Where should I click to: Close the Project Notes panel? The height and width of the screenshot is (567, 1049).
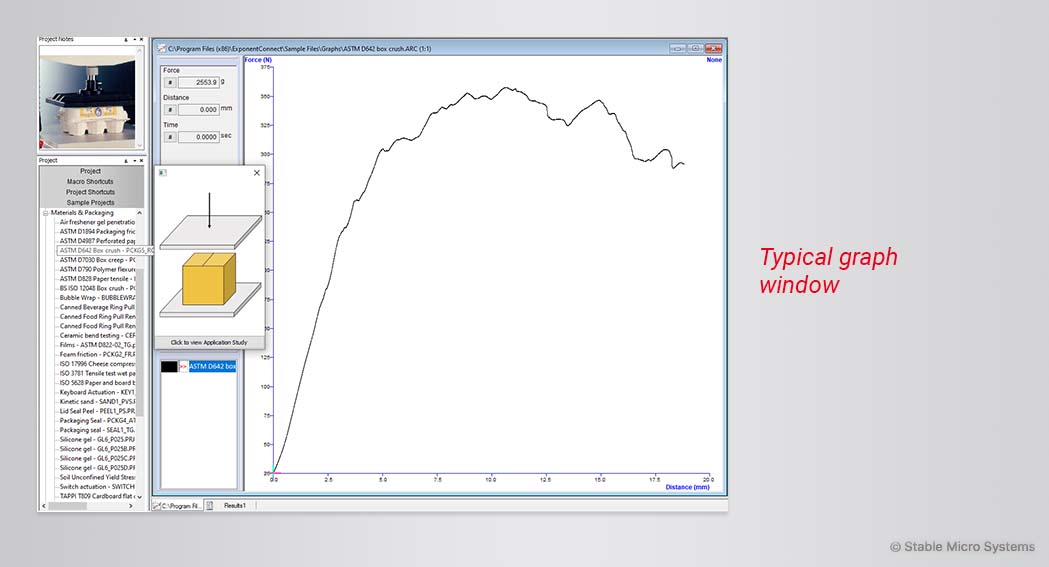141,39
